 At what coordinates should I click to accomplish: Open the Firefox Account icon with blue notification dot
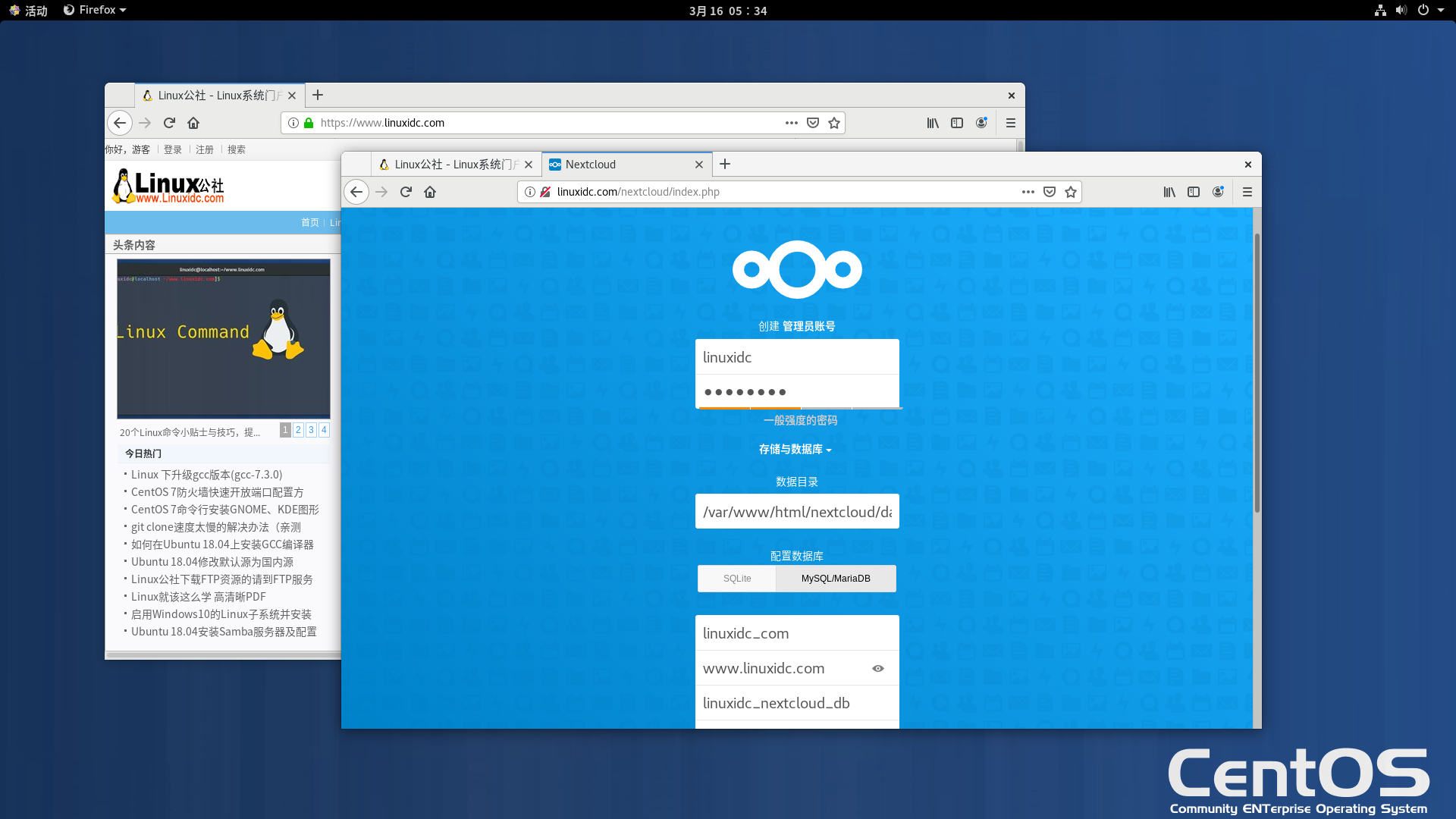[x=1219, y=192]
